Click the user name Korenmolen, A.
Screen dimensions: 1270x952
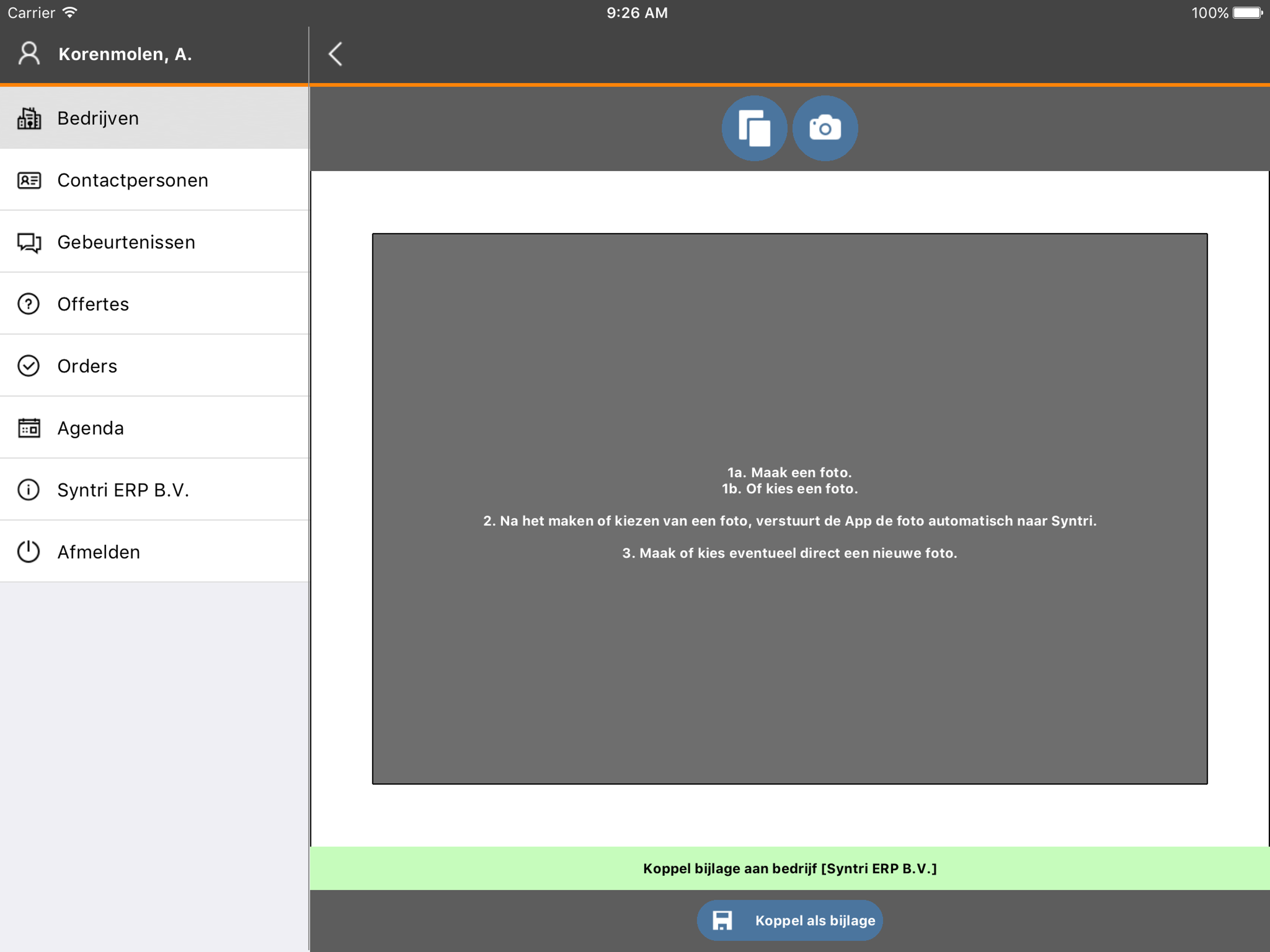[x=125, y=54]
